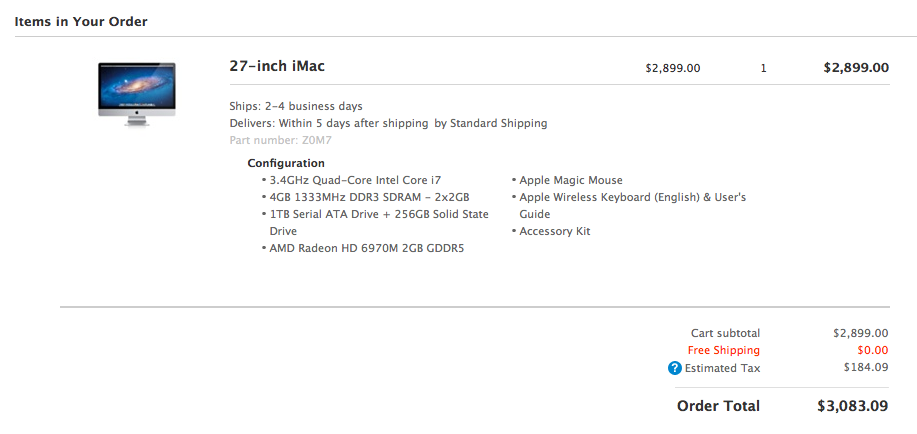The height and width of the screenshot is (434, 917).
Task: Click the Items in Your Order heading
Action: pos(81,22)
